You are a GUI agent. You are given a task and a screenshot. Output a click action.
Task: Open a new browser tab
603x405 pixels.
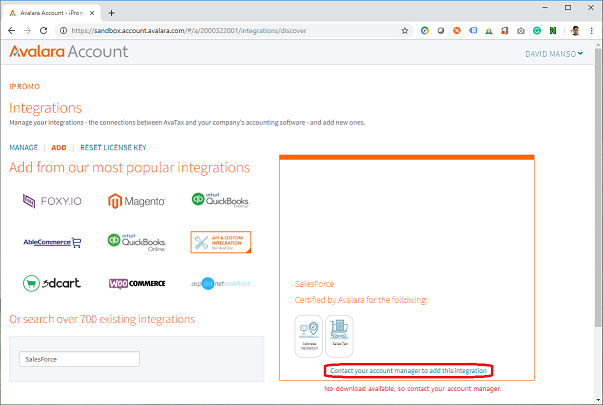coord(112,13)
